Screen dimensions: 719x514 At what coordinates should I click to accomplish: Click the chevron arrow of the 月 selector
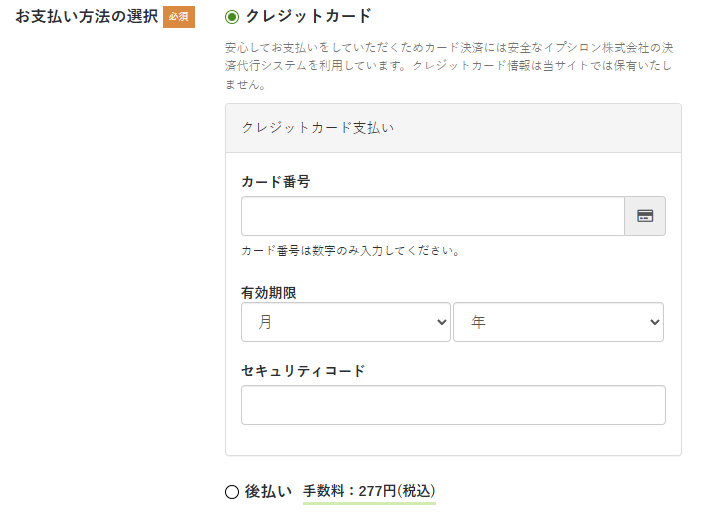coord(442,322)
